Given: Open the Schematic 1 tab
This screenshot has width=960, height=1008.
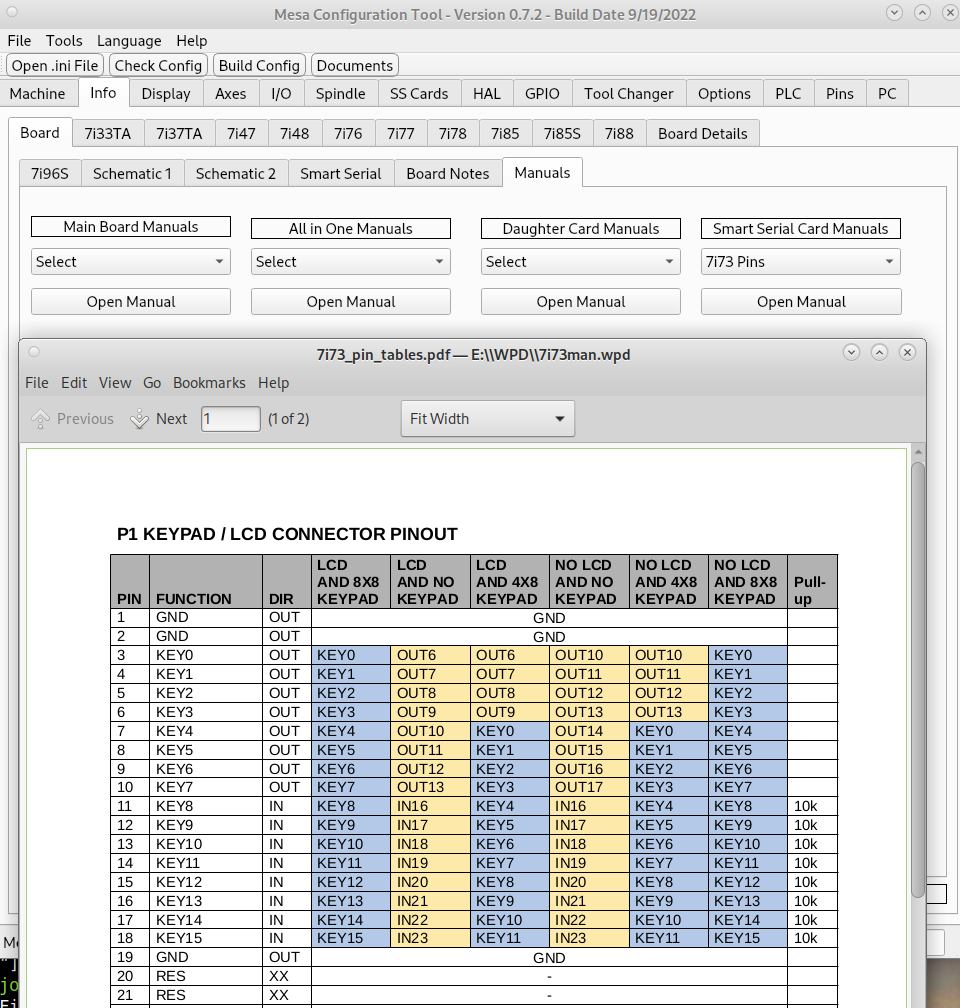Looking at the screenshot, I should click(x=132, y=174).
